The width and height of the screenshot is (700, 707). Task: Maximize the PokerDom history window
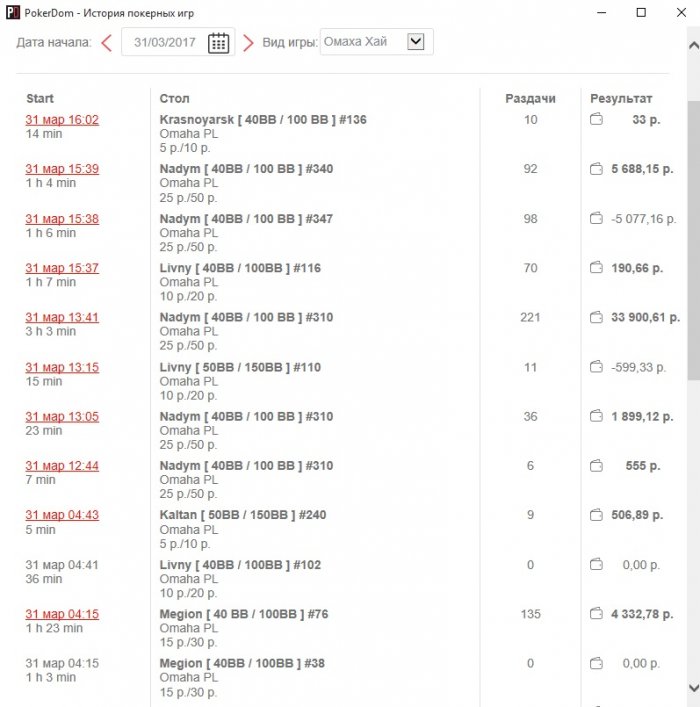tap(641, 13)
